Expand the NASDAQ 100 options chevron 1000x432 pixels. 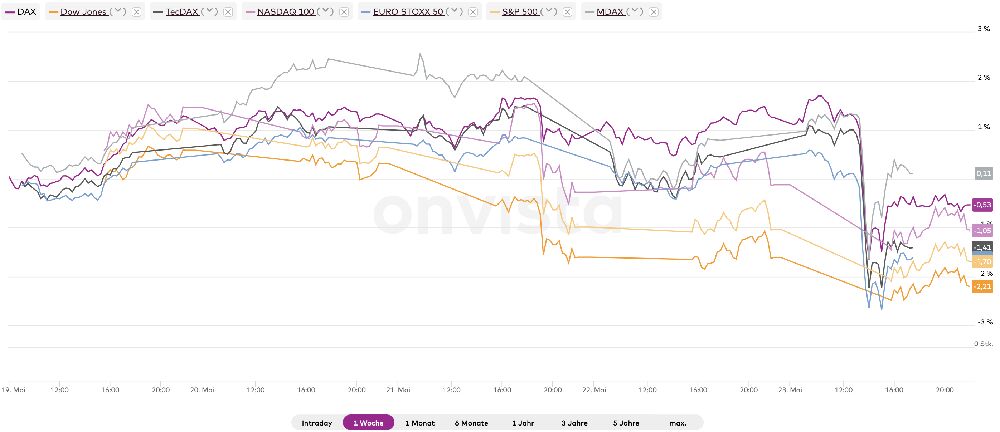coord(326,12)
